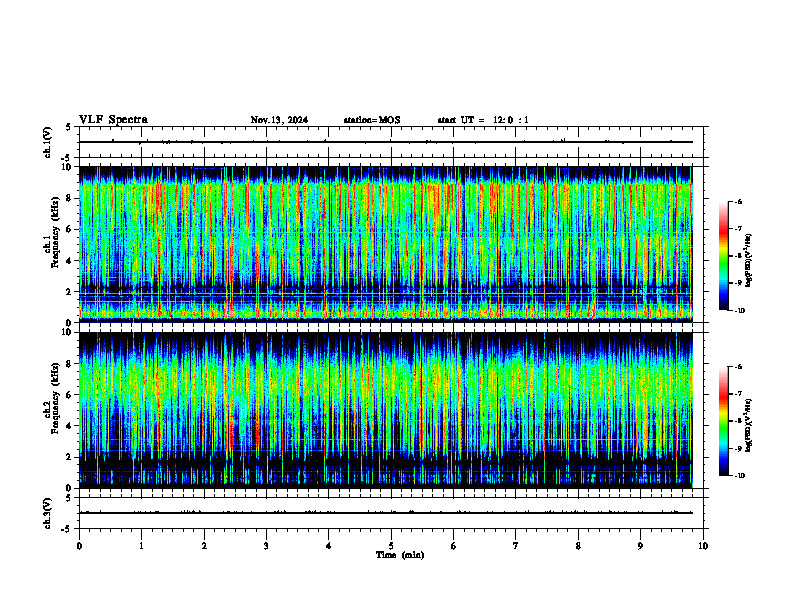
Task: Click the "2" kHz tick of ch.2 frequency axis
Action: [70, 457]
